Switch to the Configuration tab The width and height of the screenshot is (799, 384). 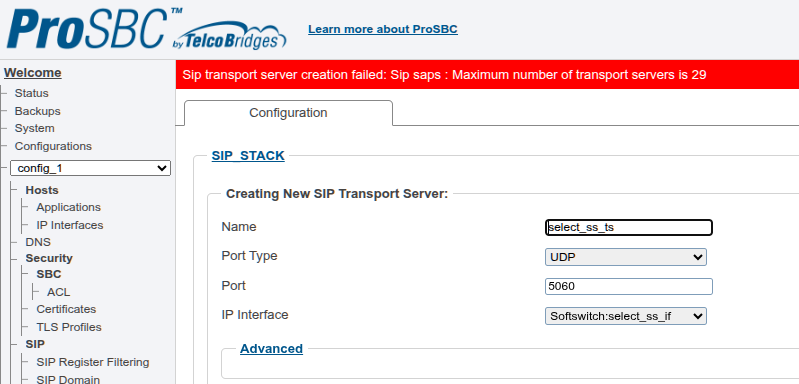[x=288, y=113]
